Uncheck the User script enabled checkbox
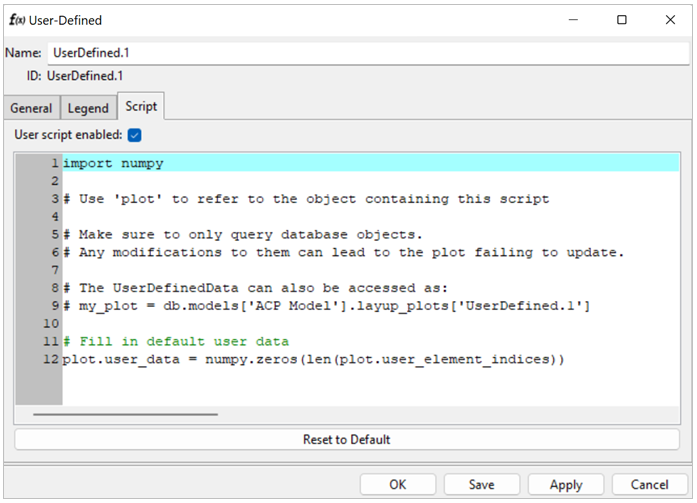The width and height of the screenshot is (697, 503). coord(134,135)
